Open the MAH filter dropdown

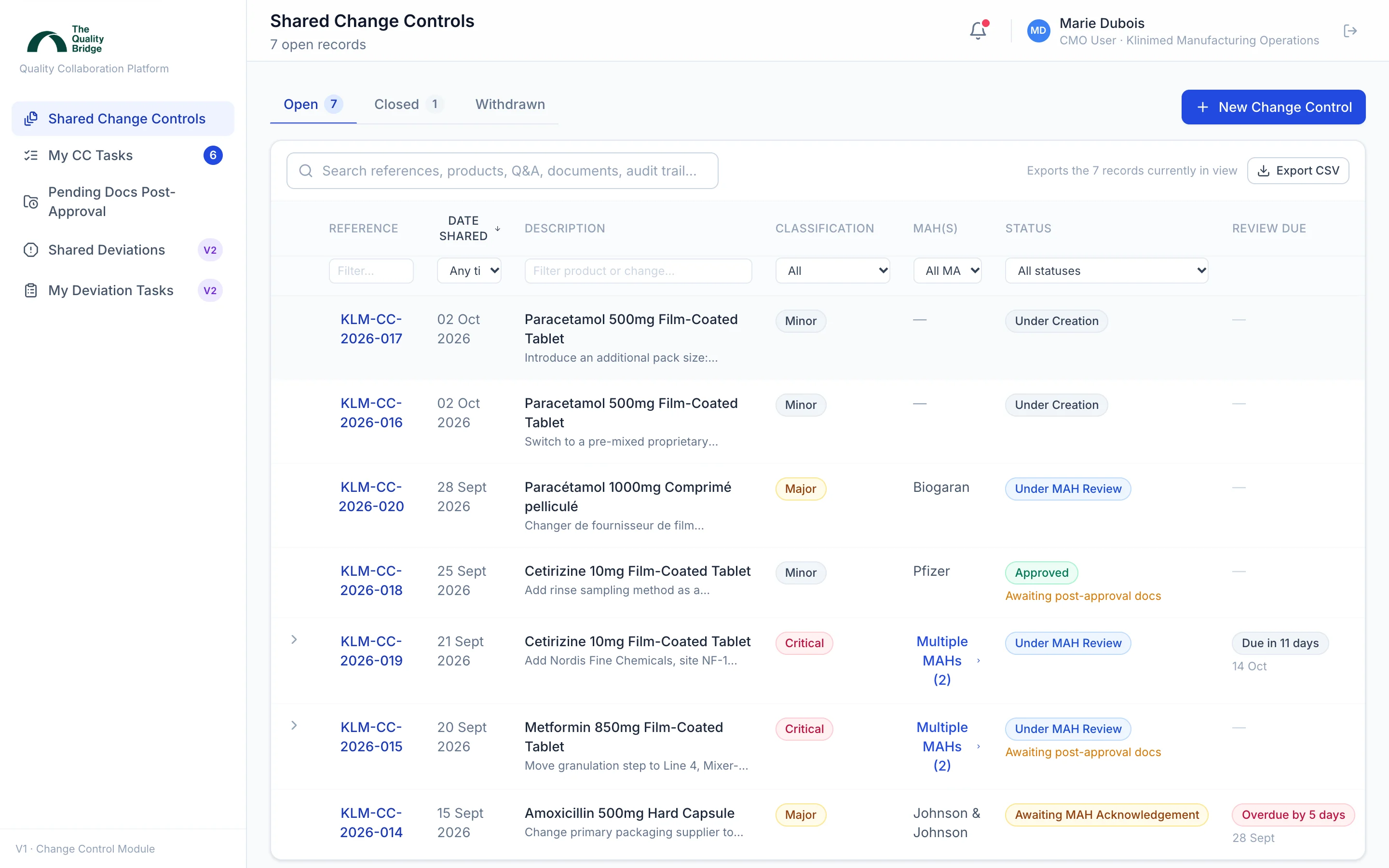point(947,271)
